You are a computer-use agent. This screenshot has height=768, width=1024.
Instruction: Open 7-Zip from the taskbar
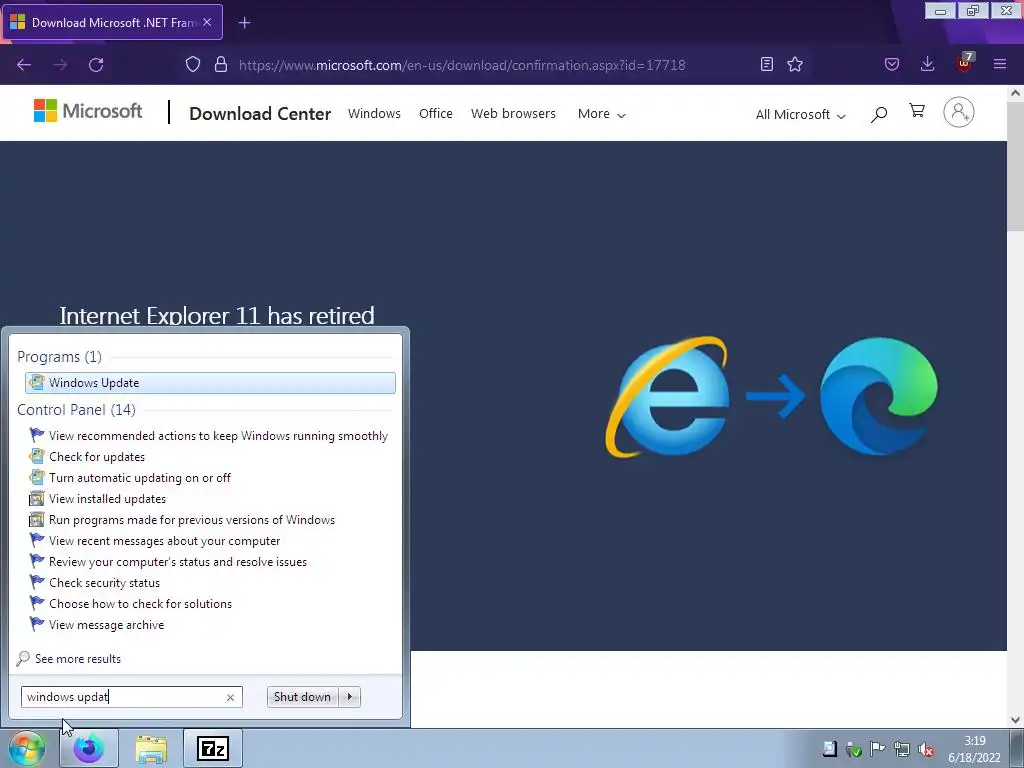(x=213, y=748)
